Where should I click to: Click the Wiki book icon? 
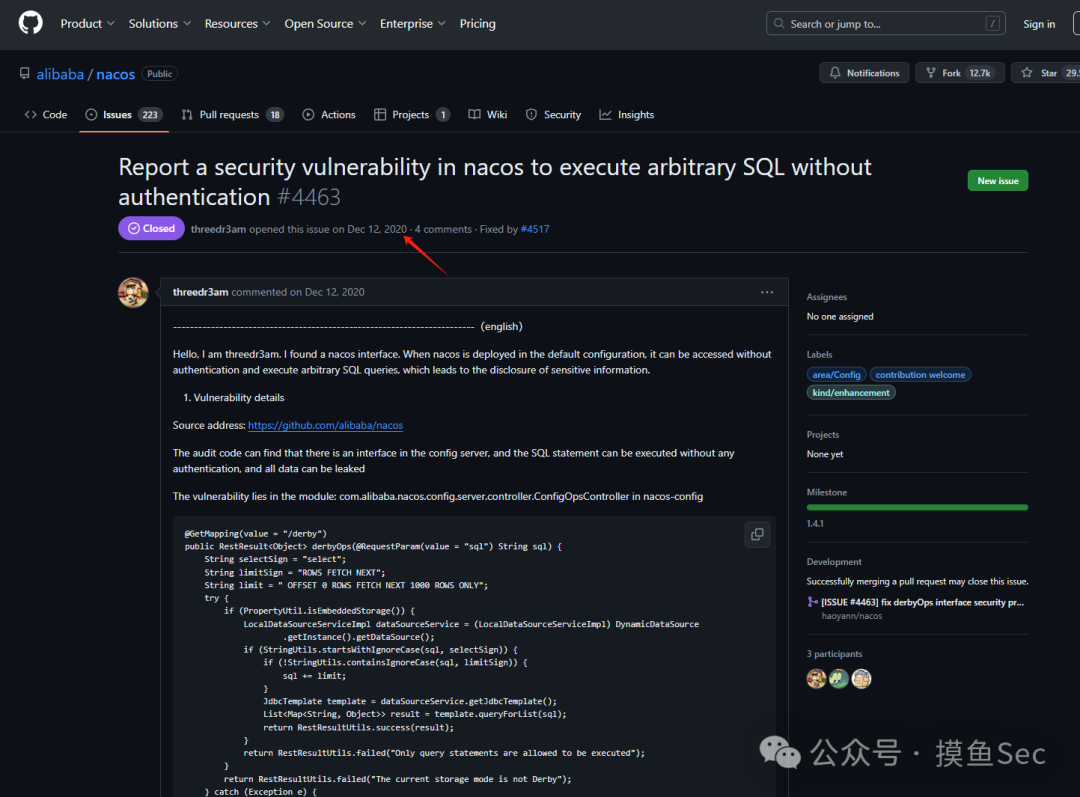(474, 115)
